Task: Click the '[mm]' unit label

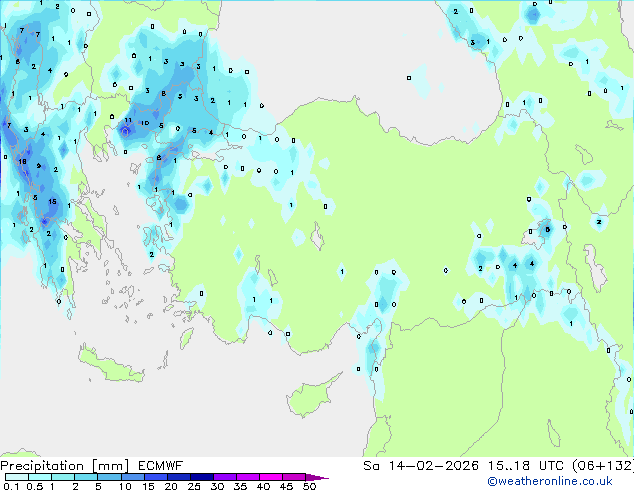Action: 110,466
